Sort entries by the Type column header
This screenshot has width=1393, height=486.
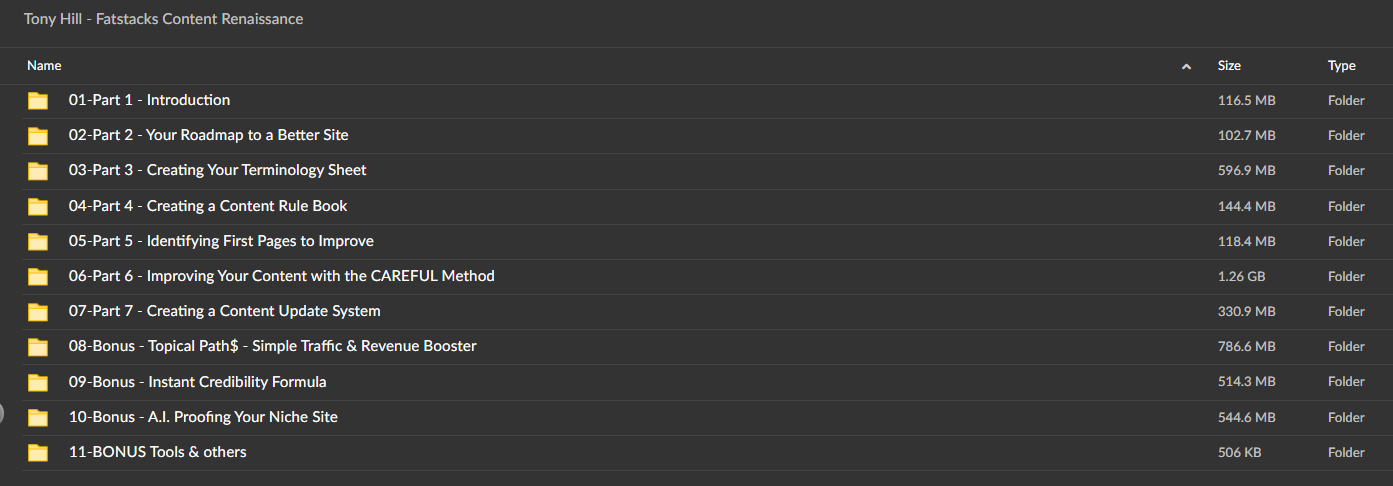[x=1342, y=65]
